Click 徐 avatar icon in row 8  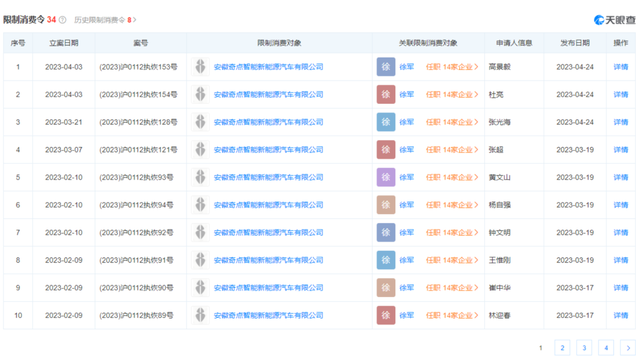386,260
